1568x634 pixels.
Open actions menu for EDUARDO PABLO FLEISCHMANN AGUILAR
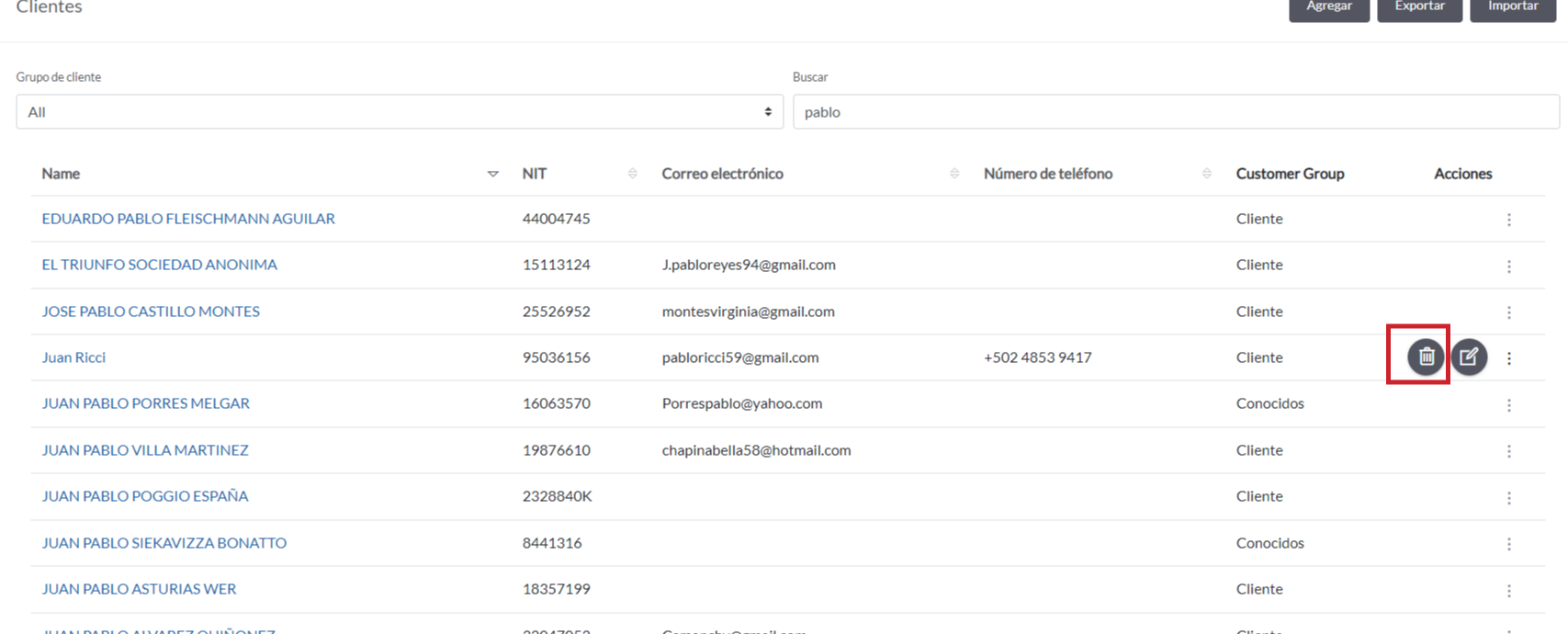tap(1508, 220)
